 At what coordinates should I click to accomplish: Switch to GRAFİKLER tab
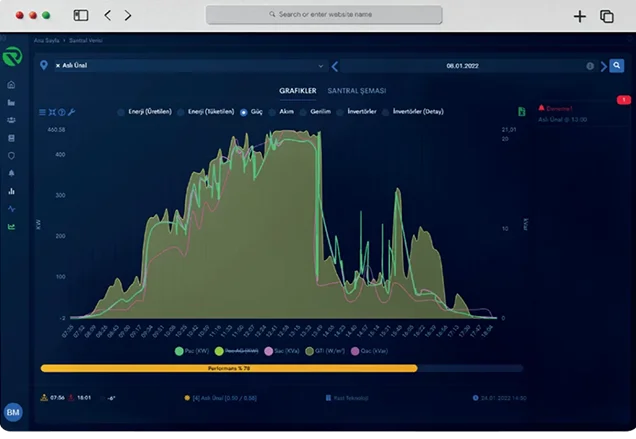pyautogui.click(x=298, y=90)
